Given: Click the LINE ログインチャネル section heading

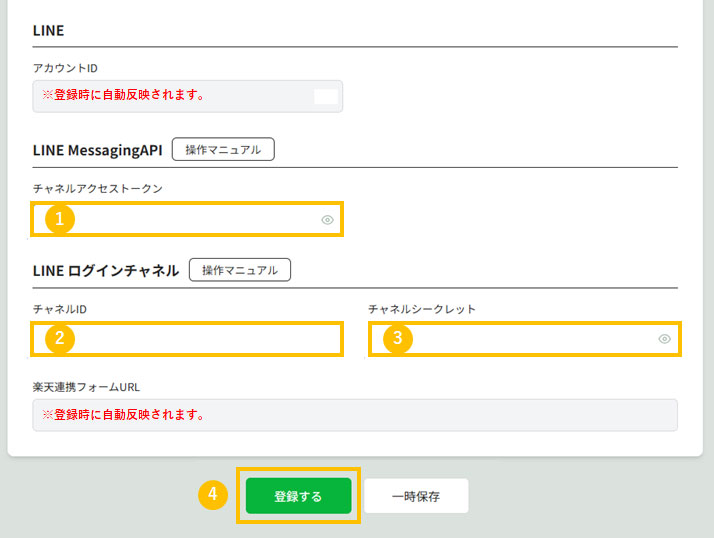Looking at the screenshot, I should tap(106, 270).
